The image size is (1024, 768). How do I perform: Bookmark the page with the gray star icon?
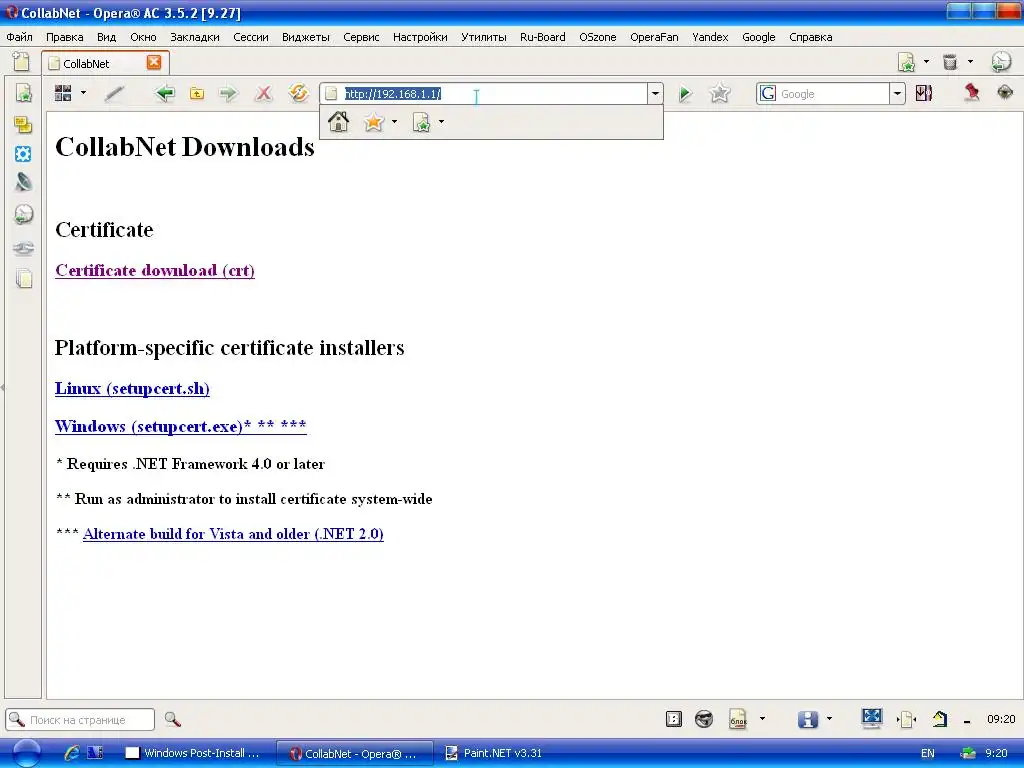719,93
